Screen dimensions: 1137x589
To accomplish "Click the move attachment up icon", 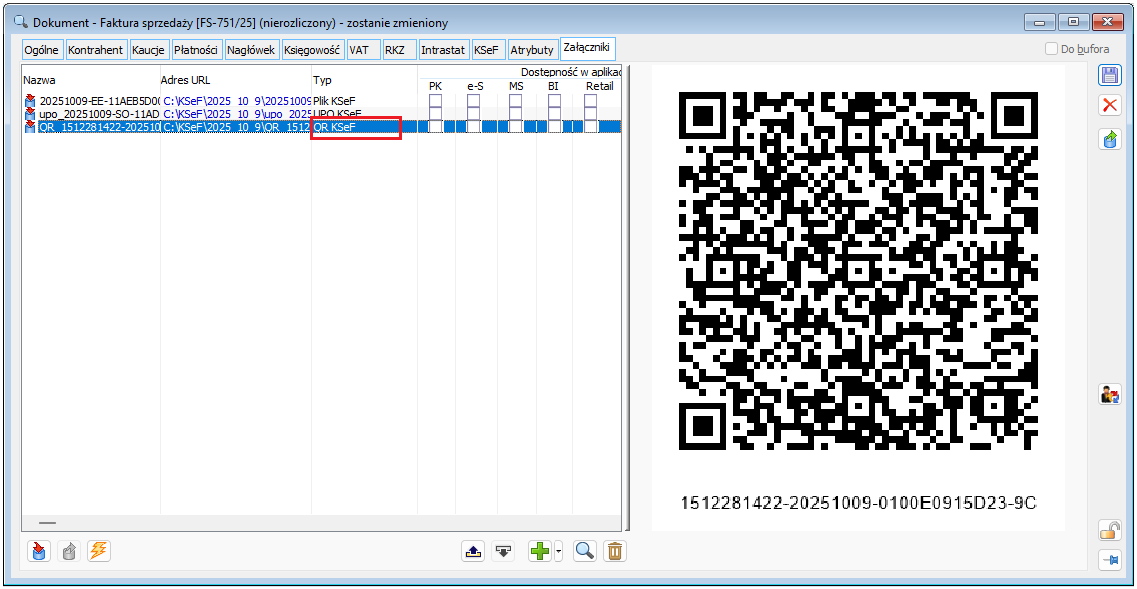I will (473, 551).
